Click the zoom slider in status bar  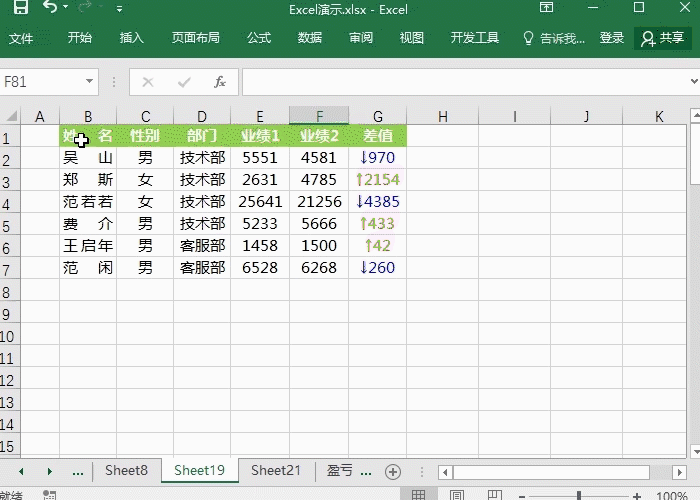[577, 495]
